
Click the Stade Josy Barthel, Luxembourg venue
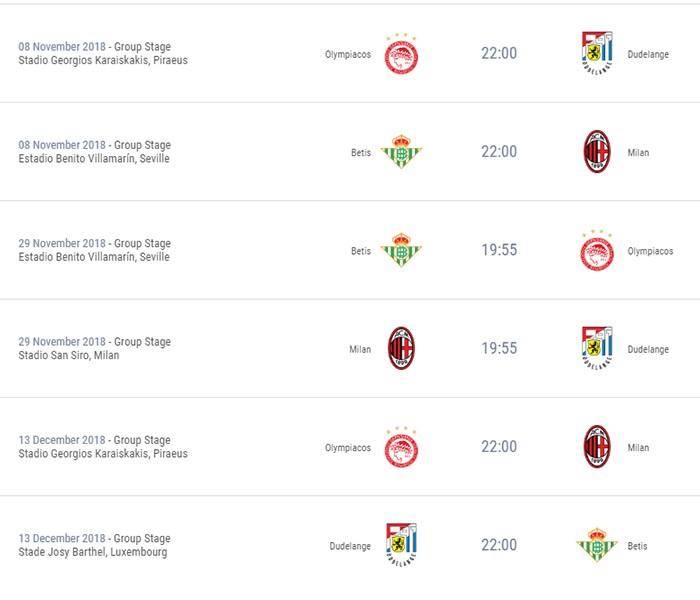pos(93,552)
